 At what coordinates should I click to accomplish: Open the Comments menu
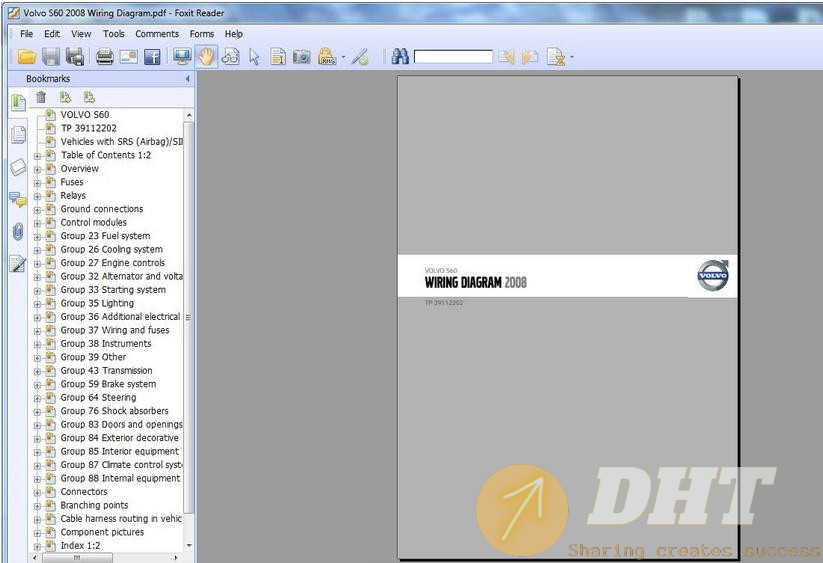157,34
